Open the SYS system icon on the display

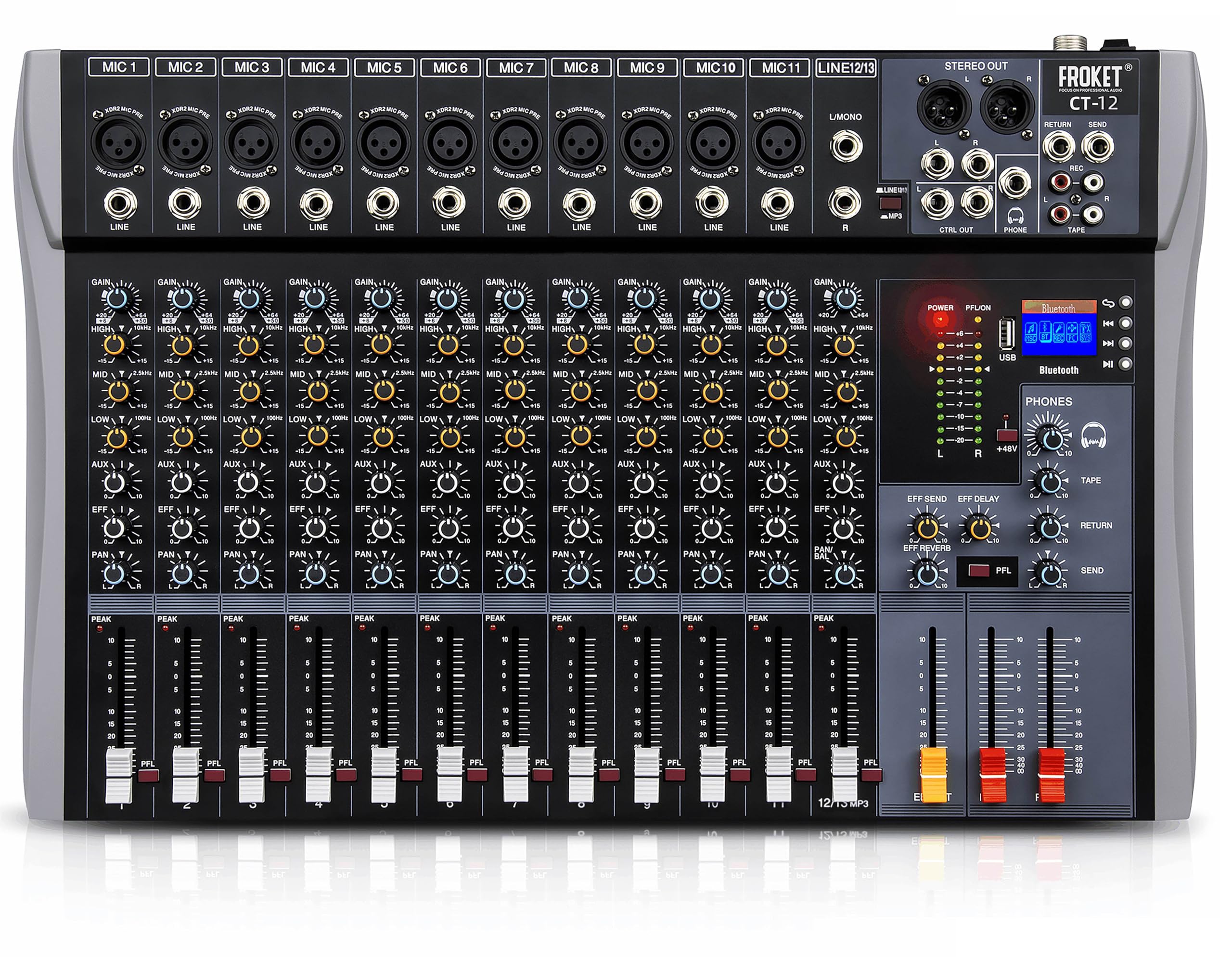coord(1085,331)
